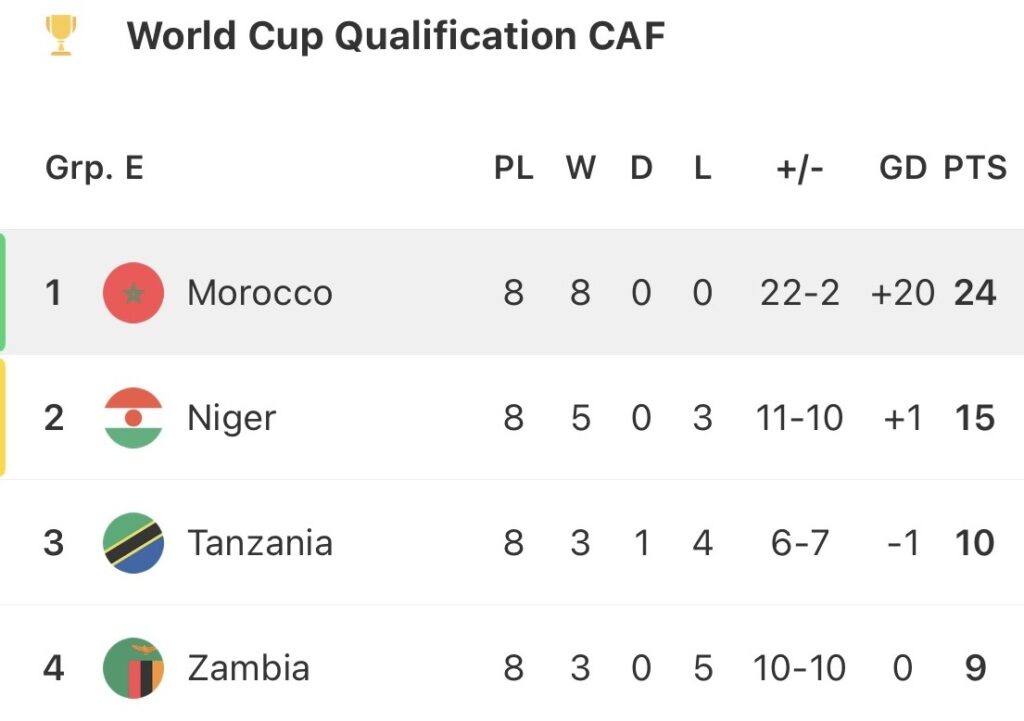Open the World Cup Qualification CAF title
Viewport: 1024px width, 721px height.
[396, 37]
